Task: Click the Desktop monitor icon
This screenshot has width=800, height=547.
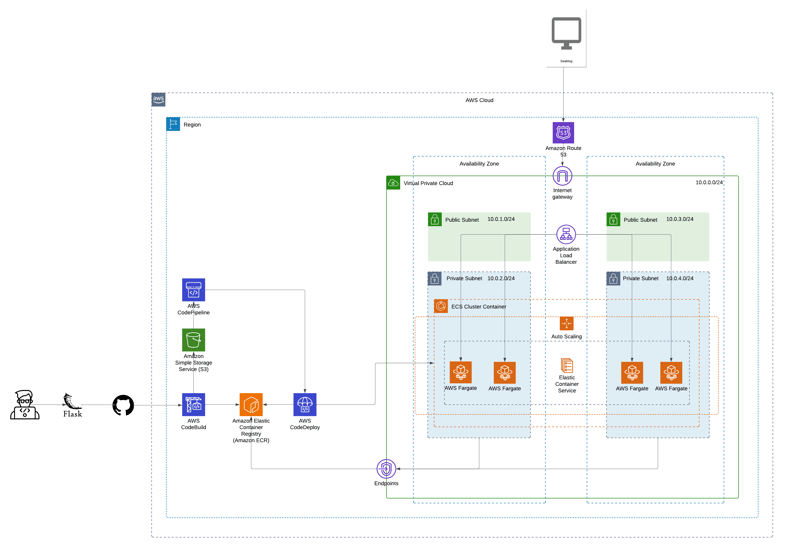Action: tap(566, 33)
